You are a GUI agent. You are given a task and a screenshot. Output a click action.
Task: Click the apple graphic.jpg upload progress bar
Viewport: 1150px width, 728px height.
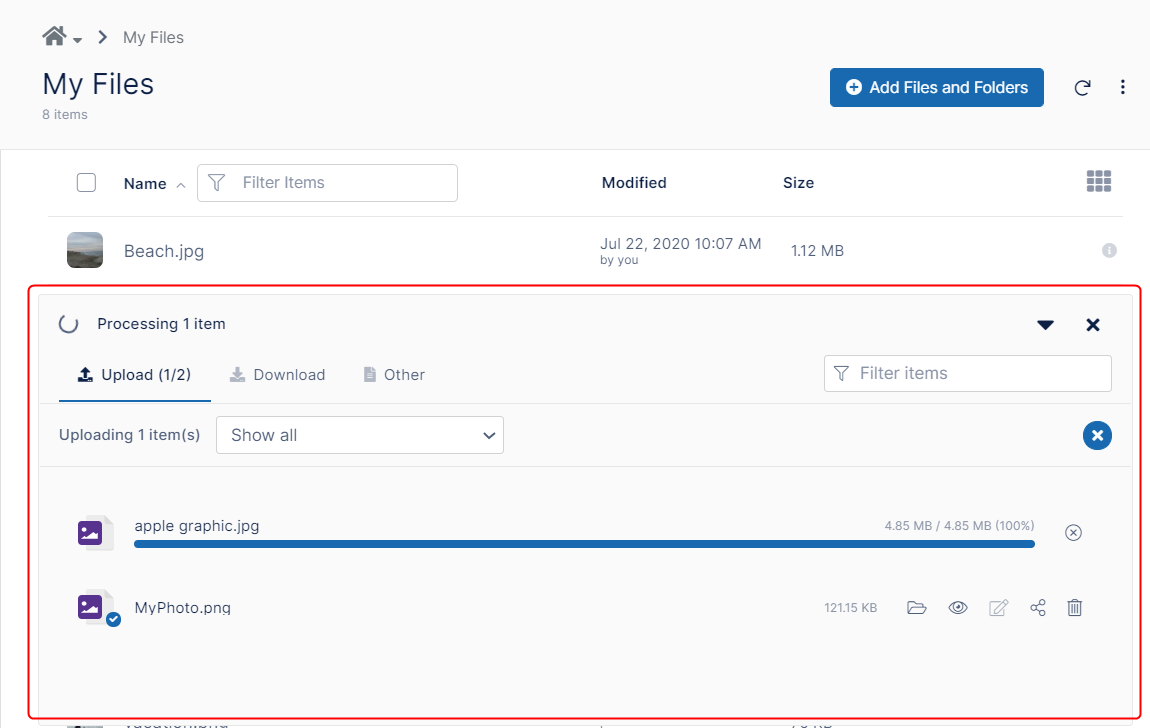coord(584,544)
